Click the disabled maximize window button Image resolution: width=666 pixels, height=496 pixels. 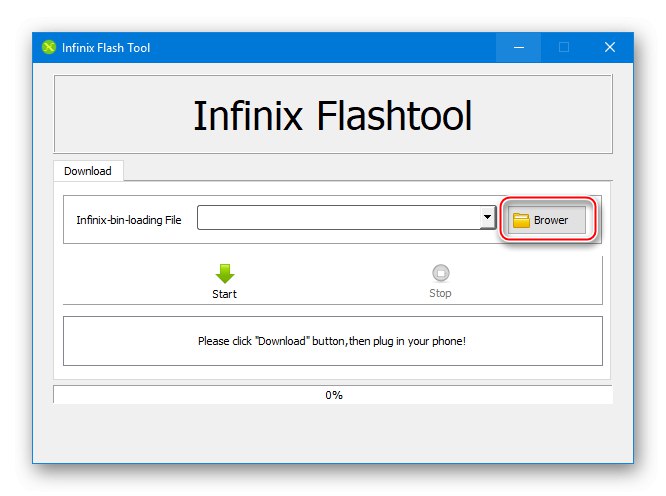[564, 47]
